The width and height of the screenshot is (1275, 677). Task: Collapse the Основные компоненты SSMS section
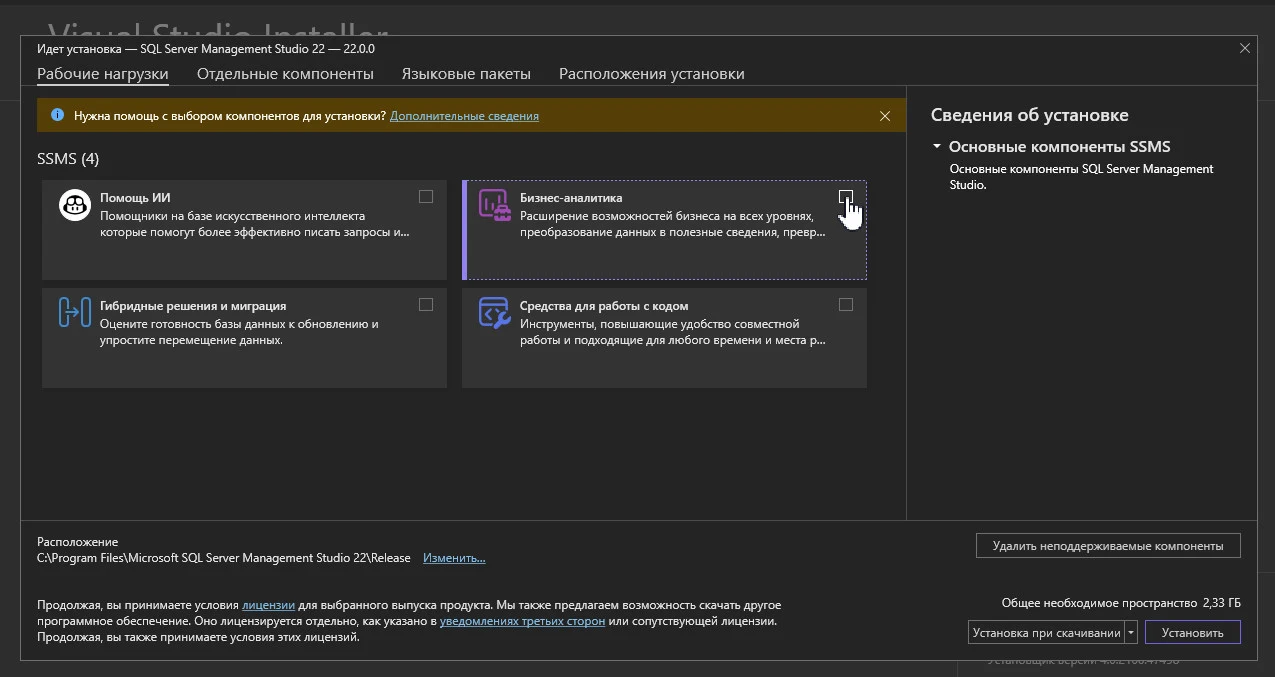(x=936, y=145)
